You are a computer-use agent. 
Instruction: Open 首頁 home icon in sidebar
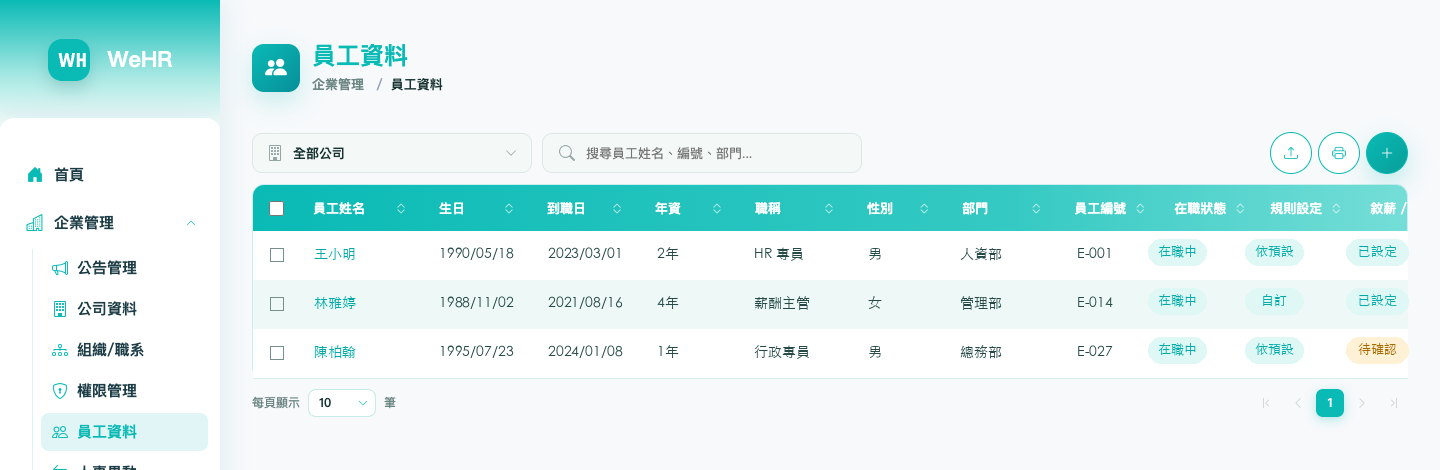pyautogui.click(x=35, y=175)
